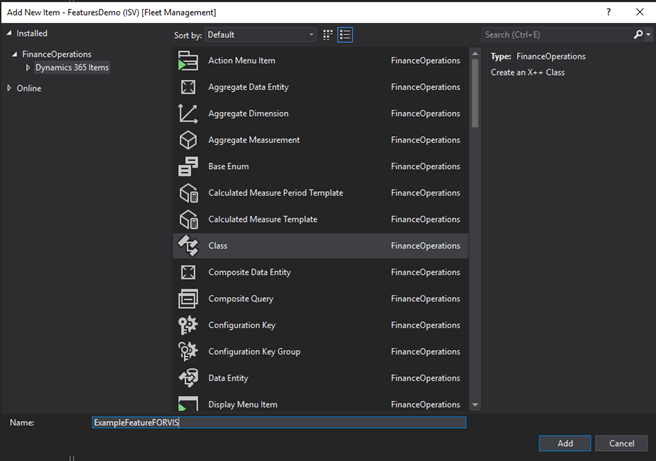Viewport: 656px width, 461px height.
Task: Select Composite Query in the list
Action: [x=240, y=299]
